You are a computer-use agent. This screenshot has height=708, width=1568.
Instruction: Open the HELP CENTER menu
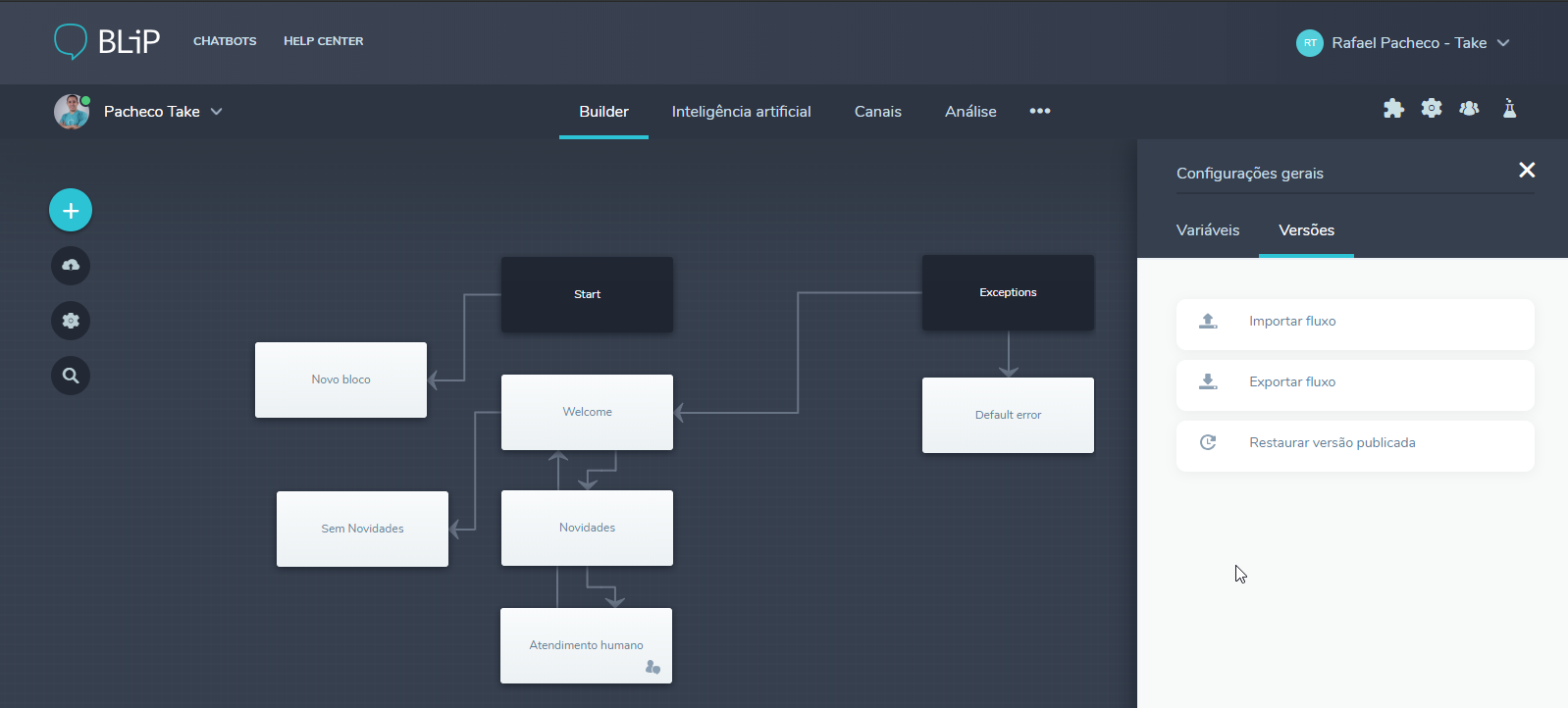point(324,41)
